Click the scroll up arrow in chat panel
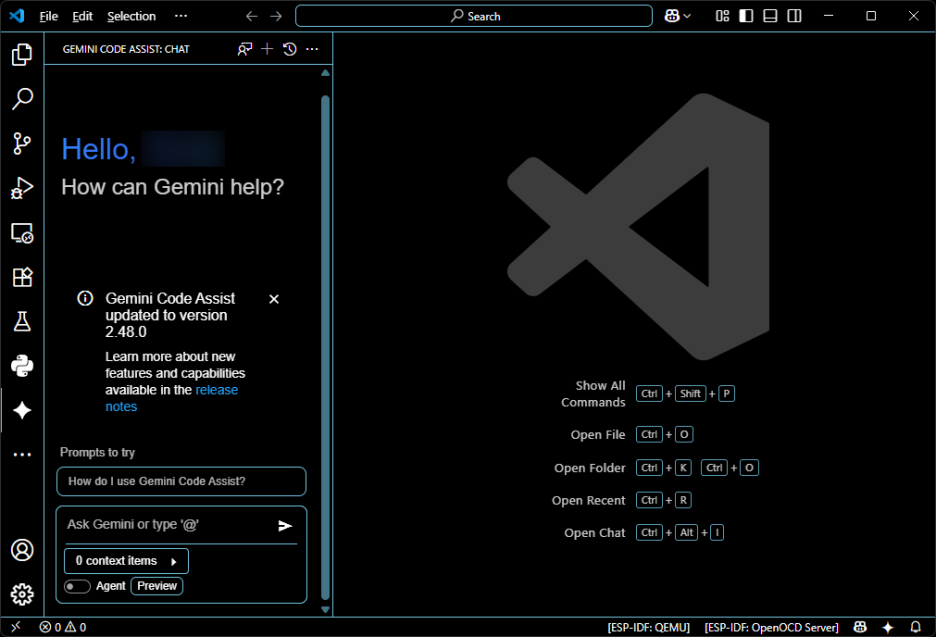Viewport: 936px width, 637px height. (x=325, y=73)
